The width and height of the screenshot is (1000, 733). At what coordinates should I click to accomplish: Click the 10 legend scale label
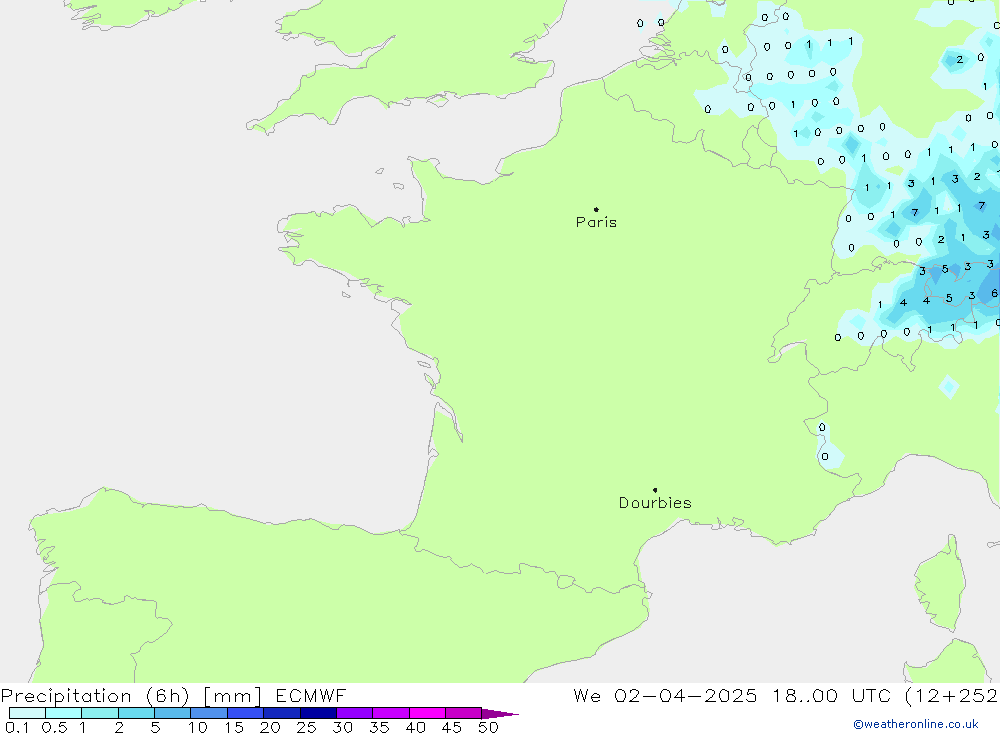[198, 727]
